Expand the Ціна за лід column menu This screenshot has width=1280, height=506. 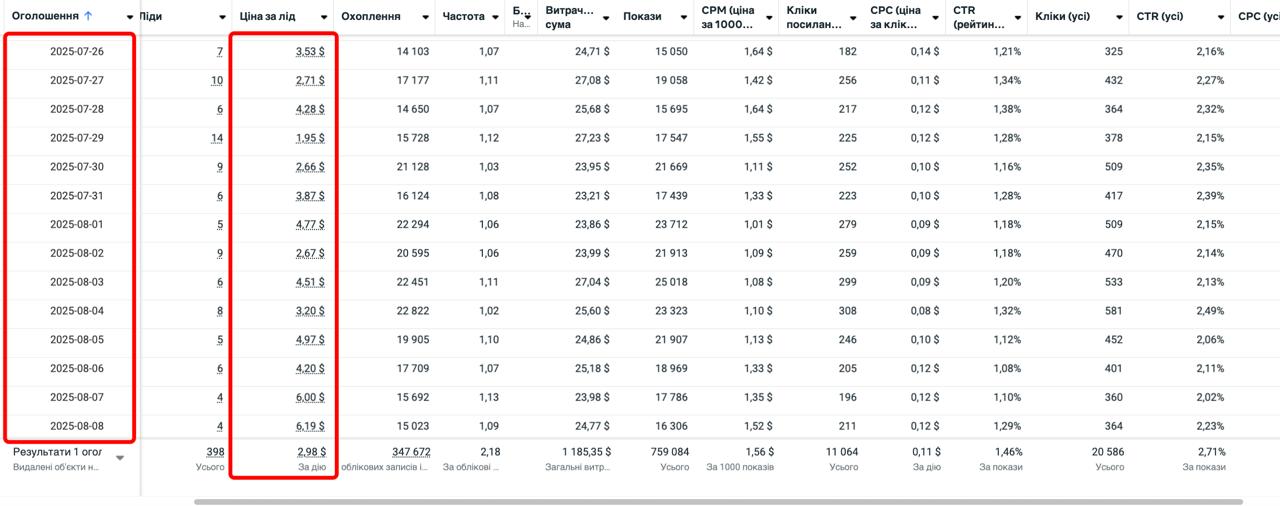click(x=323, y=17)
